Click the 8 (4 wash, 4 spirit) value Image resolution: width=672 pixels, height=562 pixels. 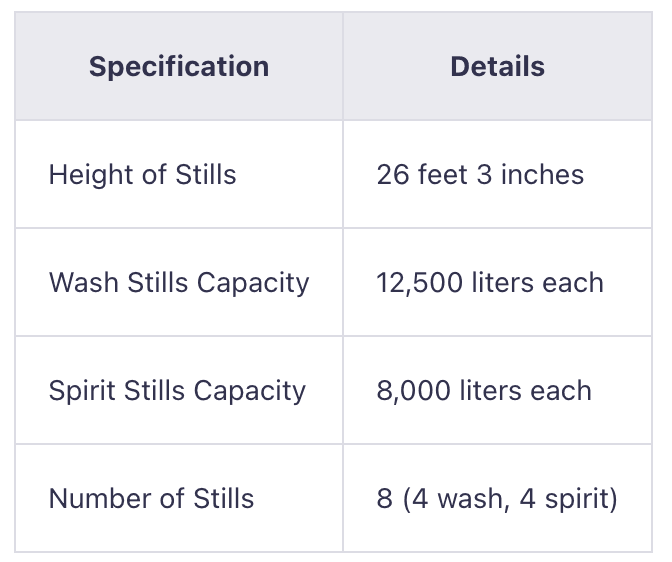coord(497,499)
